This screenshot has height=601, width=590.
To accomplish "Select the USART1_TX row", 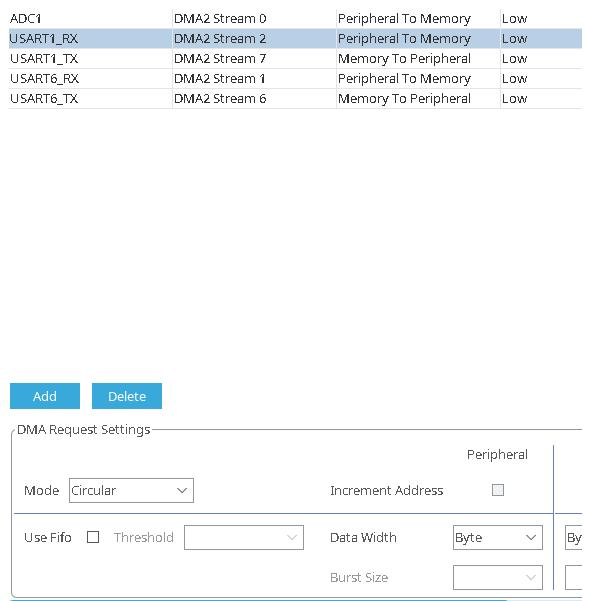I will pyautogui.click(x=295, y=58).
